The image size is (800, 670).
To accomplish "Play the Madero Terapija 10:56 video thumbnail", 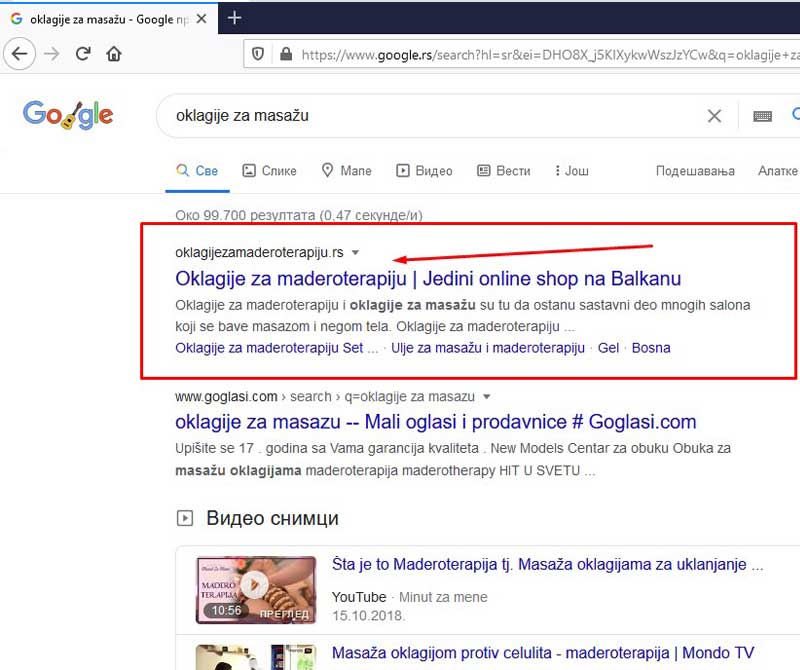I will pos(256,589).
